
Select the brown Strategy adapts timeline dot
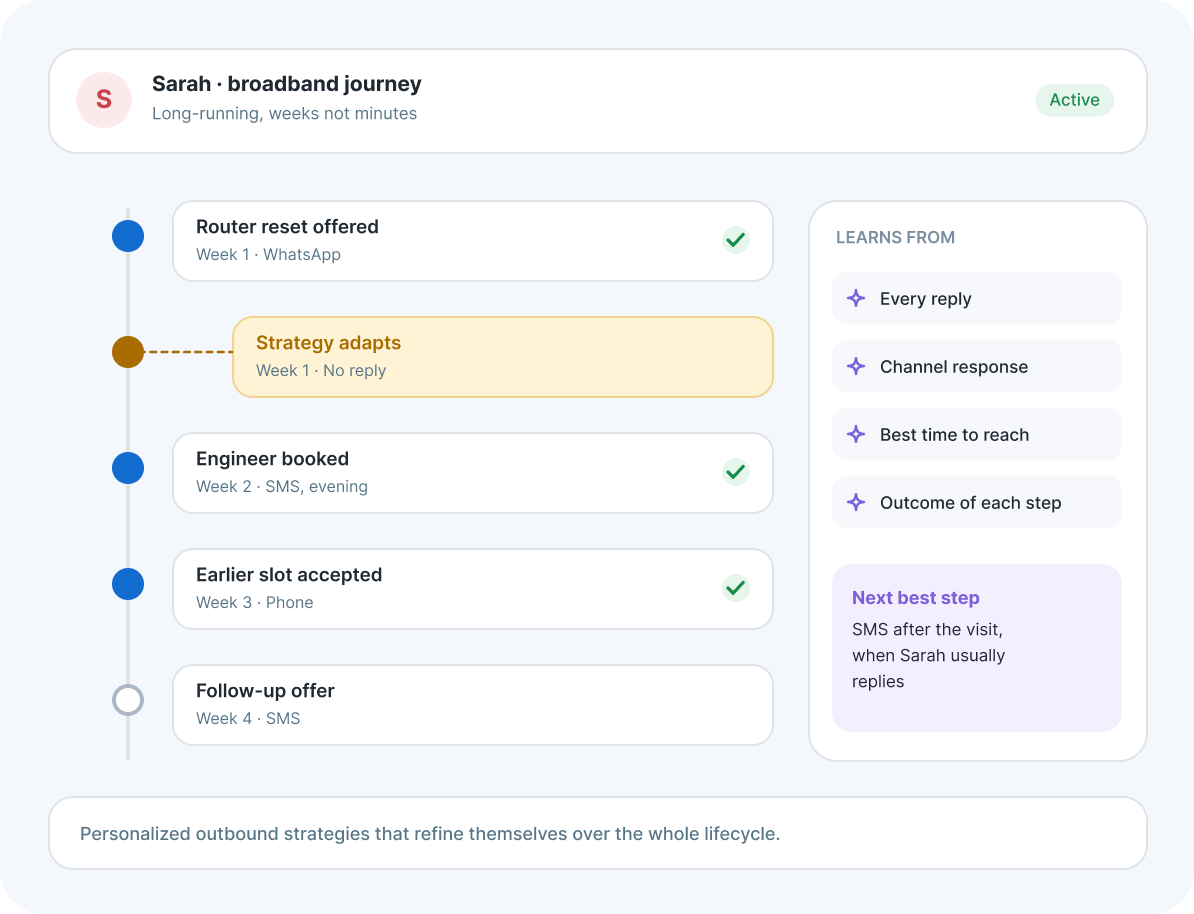128,352
